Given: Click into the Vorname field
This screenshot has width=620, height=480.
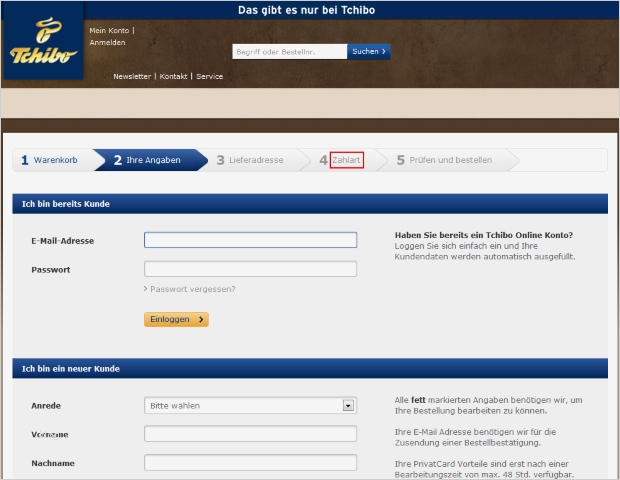Looking at the screenshot, I should click(x=250, y=434).
